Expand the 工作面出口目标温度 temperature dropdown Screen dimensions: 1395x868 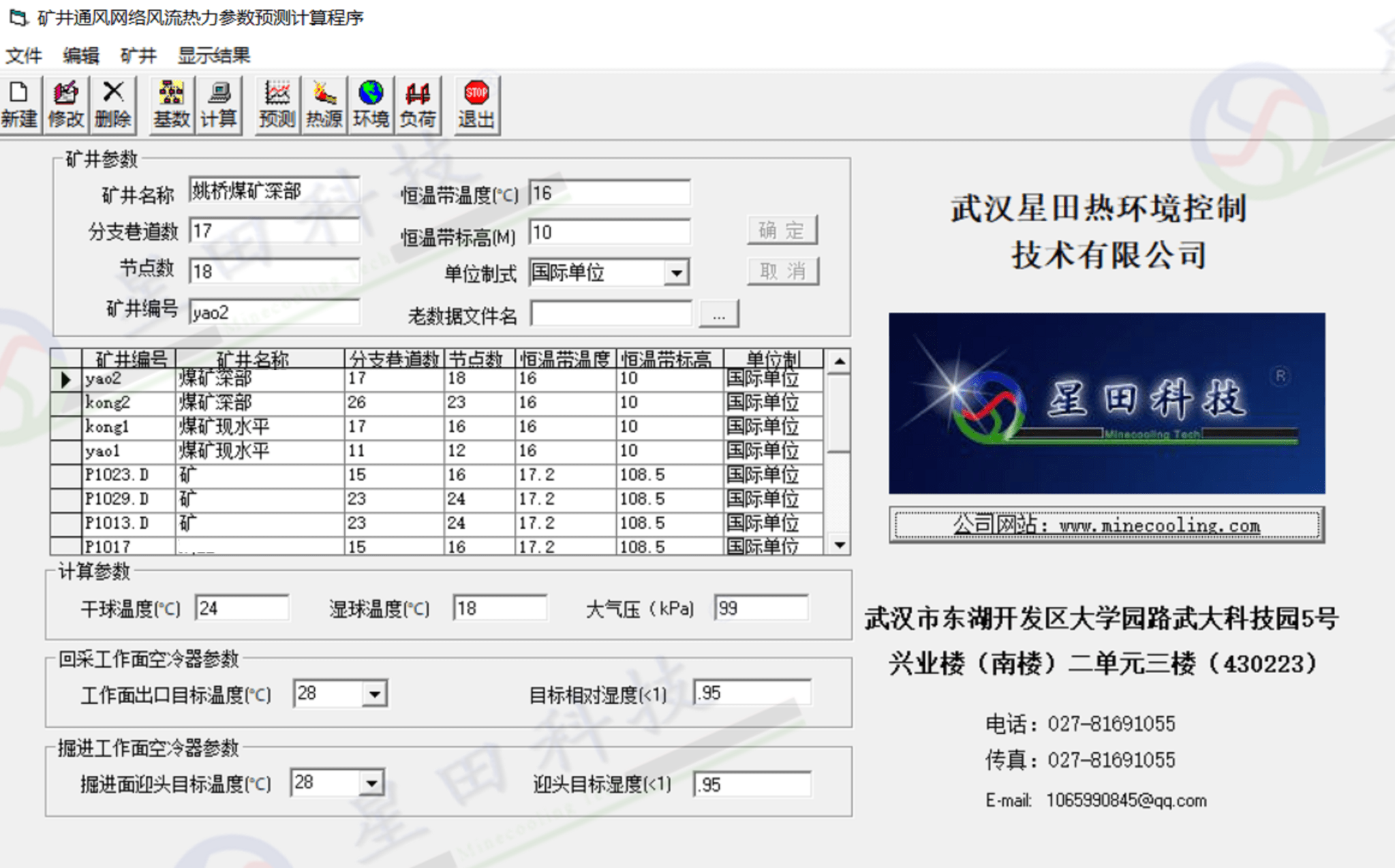pyautogui.click(x=373, y=693)
